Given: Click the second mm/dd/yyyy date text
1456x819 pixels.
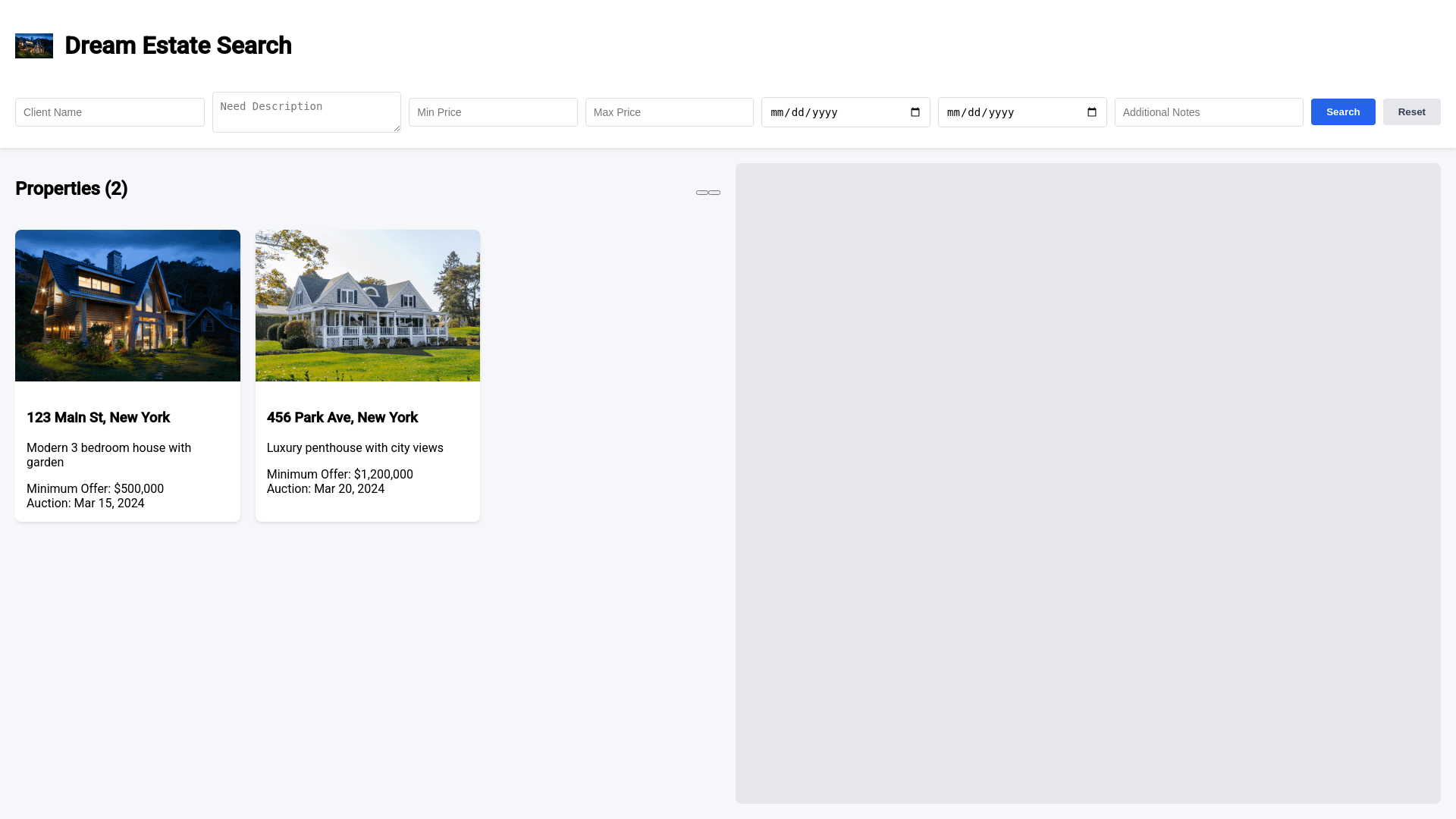Looking at the screenshot, I should coord(981,112).
